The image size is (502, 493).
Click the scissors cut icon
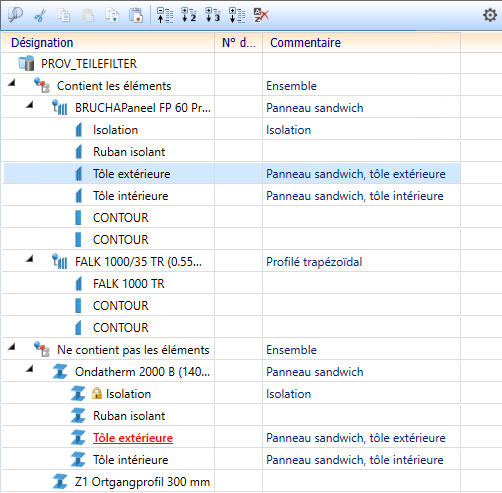(40, 15)
